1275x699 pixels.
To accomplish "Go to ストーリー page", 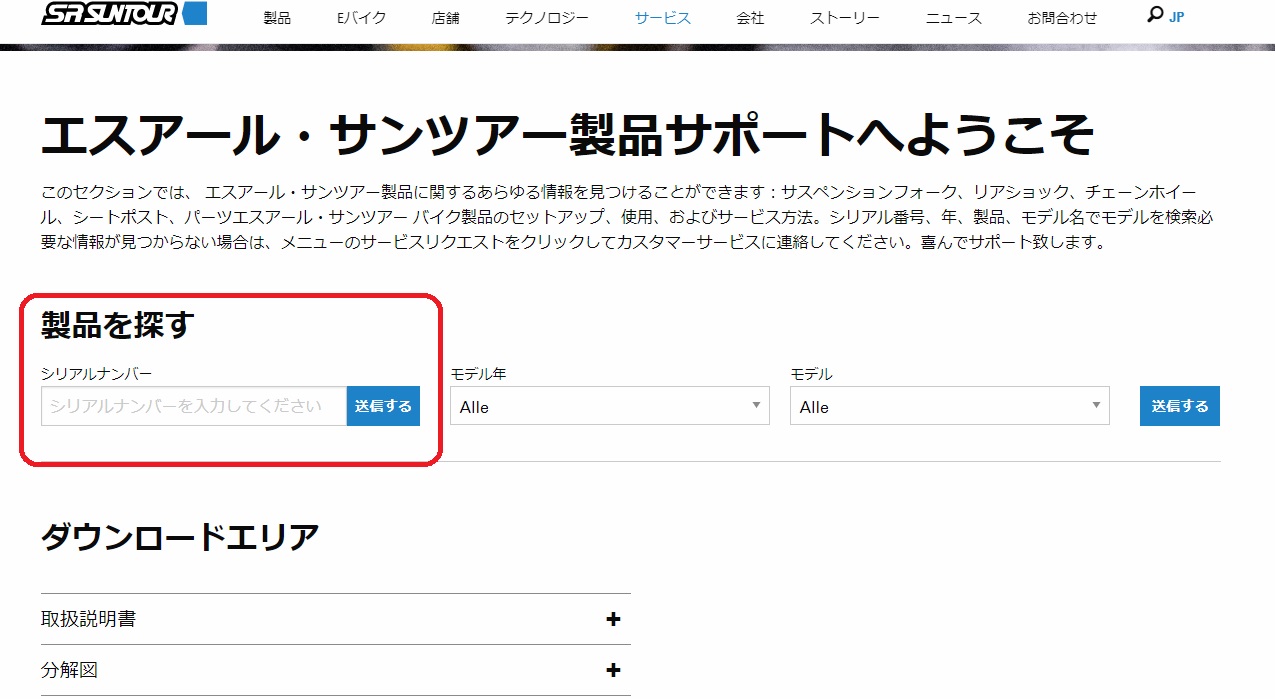I will (x=845, y=18).
